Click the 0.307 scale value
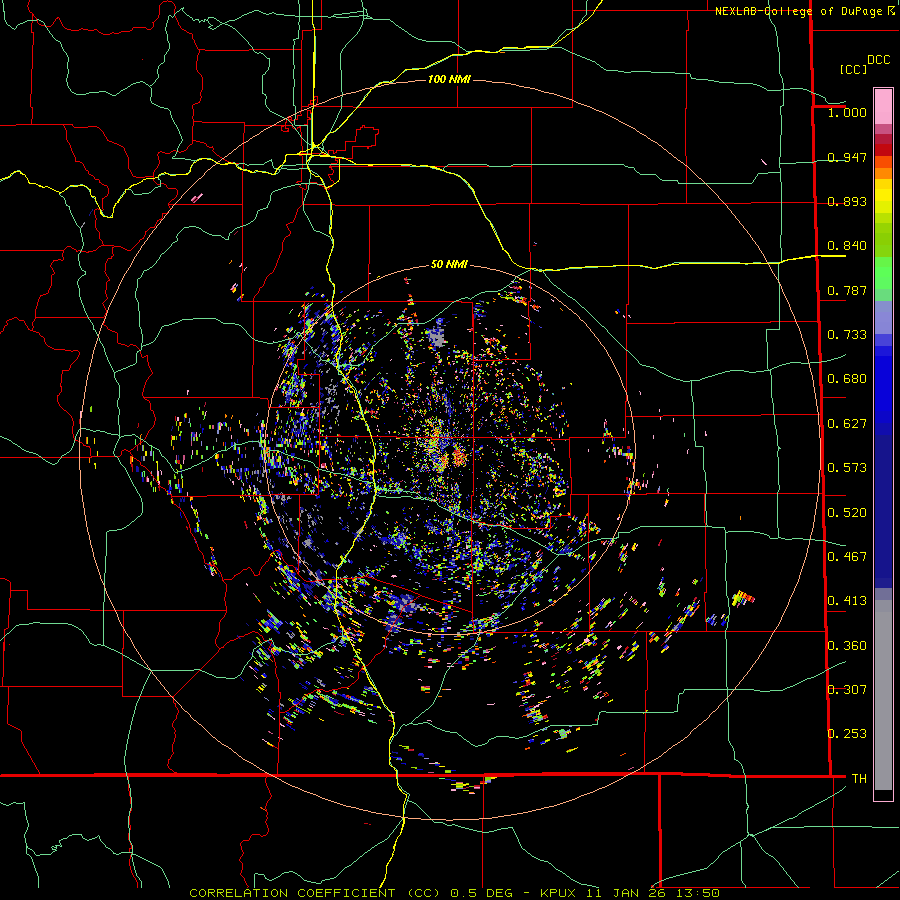Image resolution: width=900 pixels, height=900 pixels. [847, 690]
